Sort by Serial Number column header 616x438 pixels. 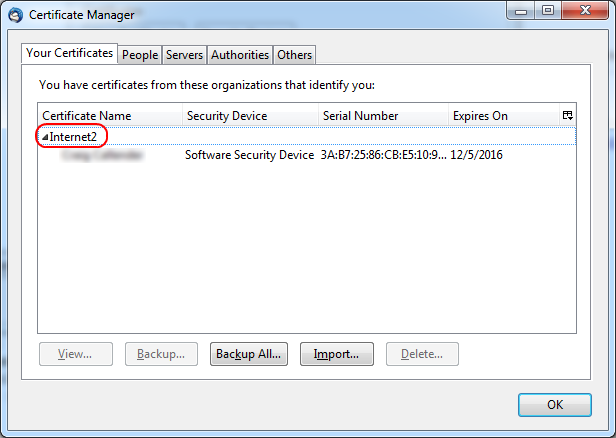(383, 116)
